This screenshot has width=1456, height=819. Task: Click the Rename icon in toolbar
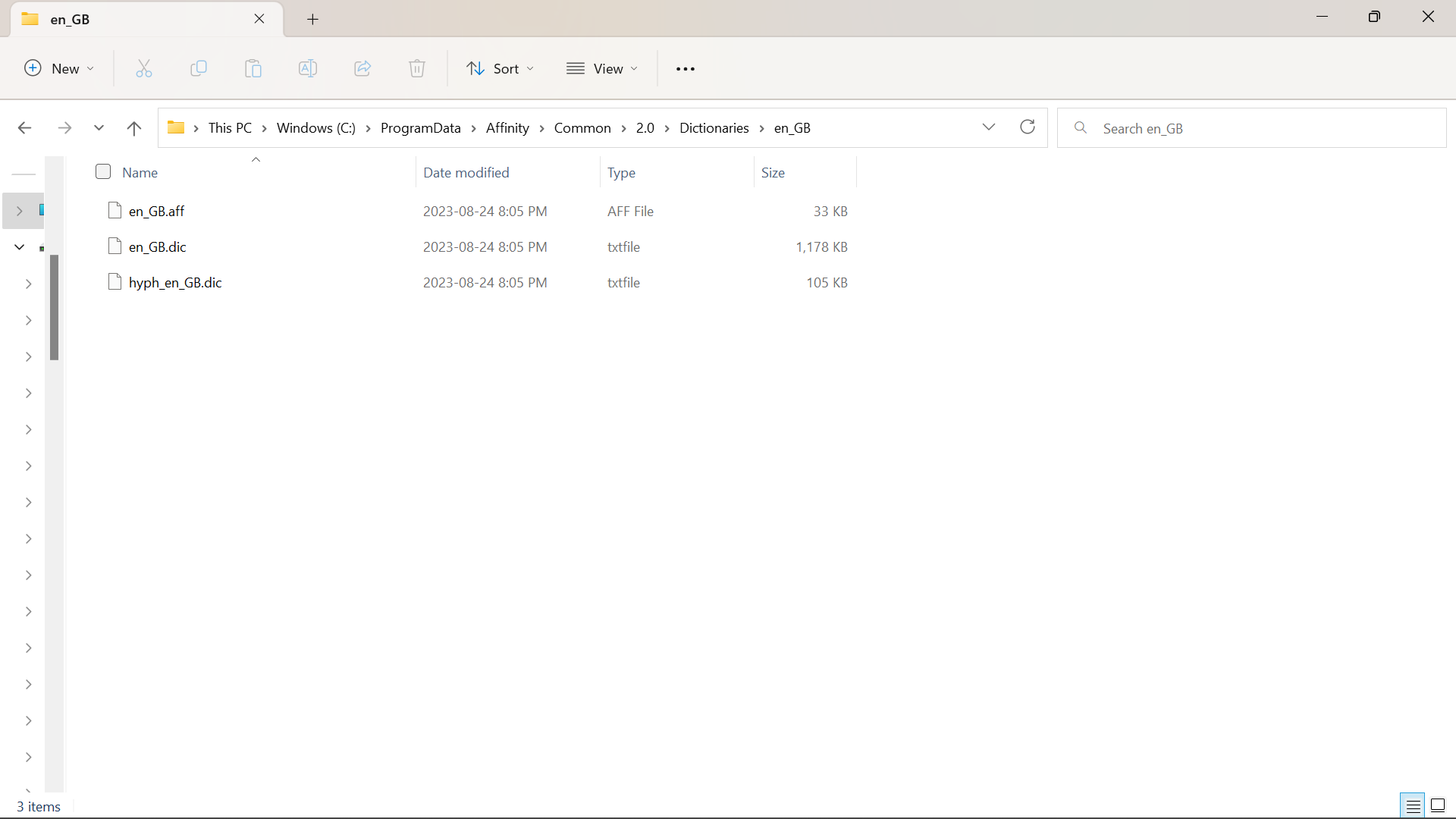click(308, 69)
